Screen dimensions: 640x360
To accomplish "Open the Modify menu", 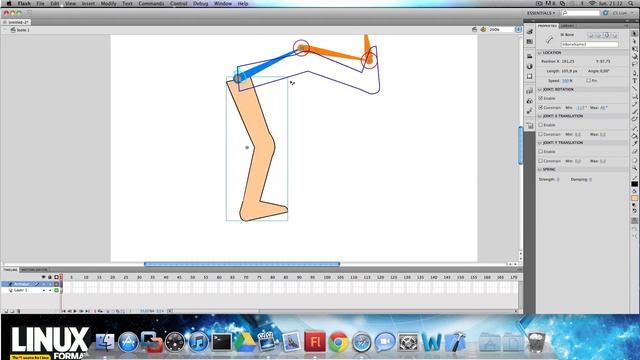I will [108, 3].
